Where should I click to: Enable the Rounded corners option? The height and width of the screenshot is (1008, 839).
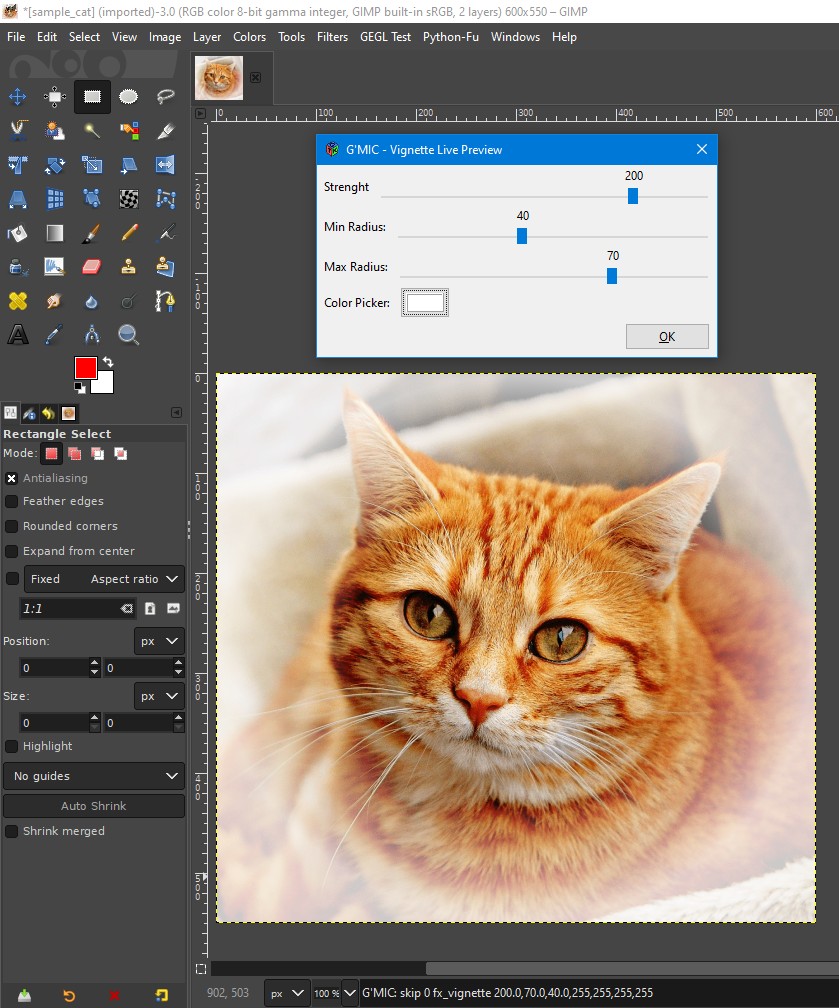[x=12, y=526]
